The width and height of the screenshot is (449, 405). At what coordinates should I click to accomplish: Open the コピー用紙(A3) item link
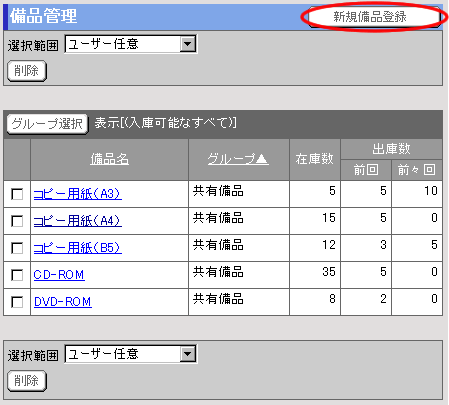pyautogui.click(x=78, y=194)
